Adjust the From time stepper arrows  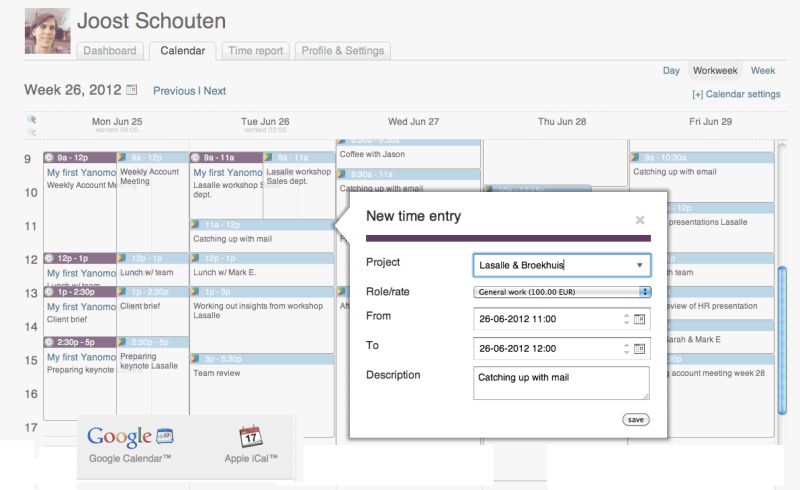(x=627, y=319)
